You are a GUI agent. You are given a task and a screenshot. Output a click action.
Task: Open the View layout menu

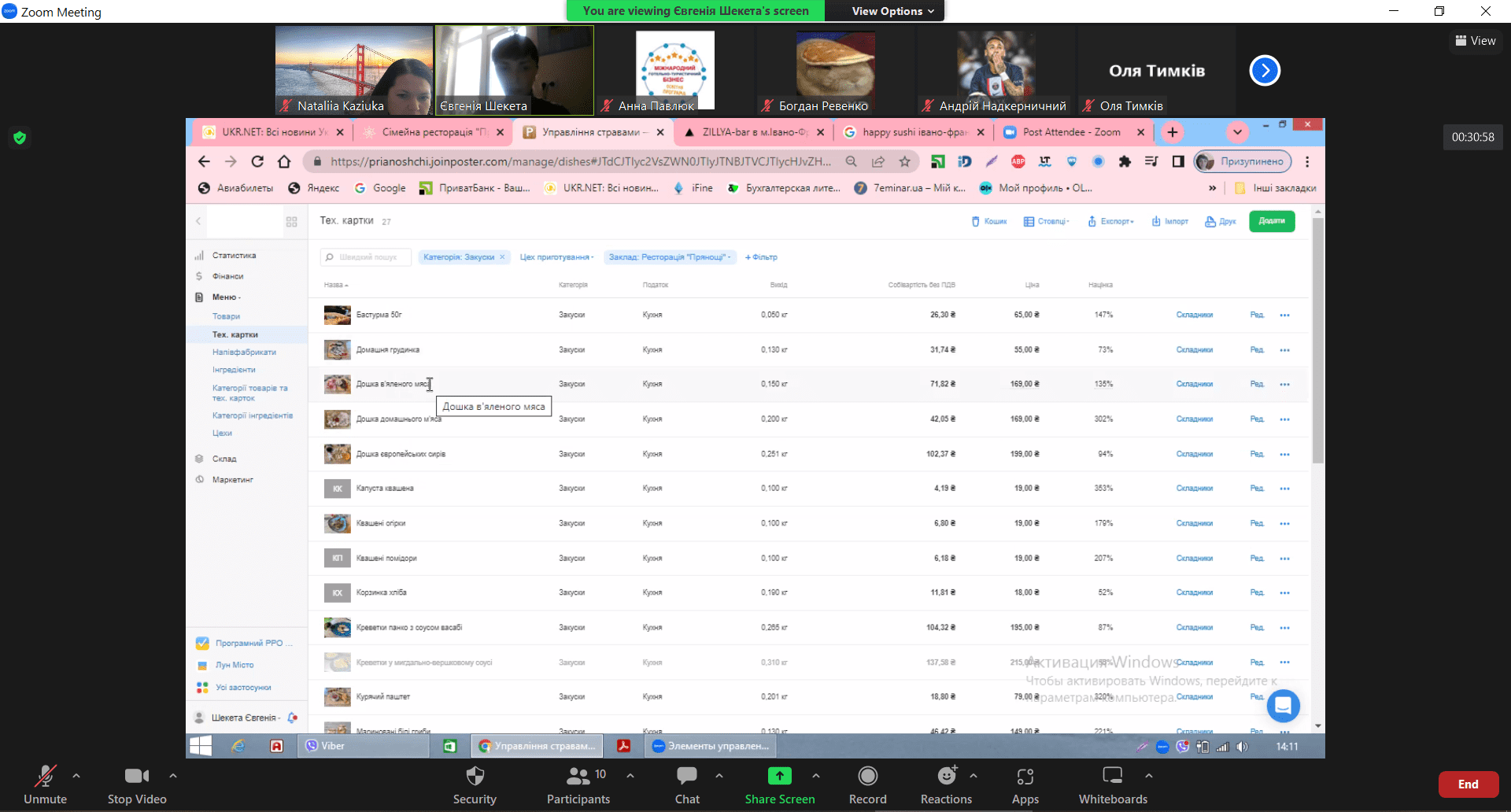pos(1476,41)
